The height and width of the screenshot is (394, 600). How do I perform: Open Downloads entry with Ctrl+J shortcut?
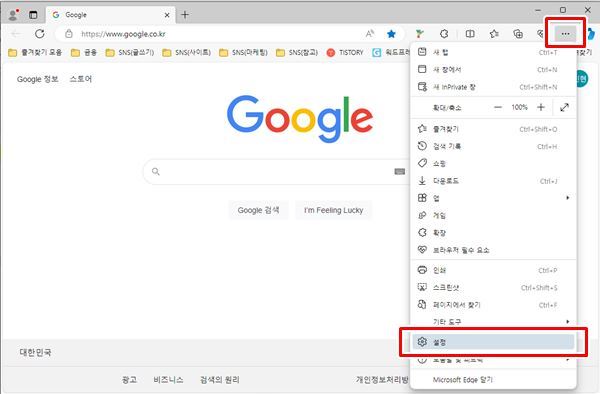[493, 181]
